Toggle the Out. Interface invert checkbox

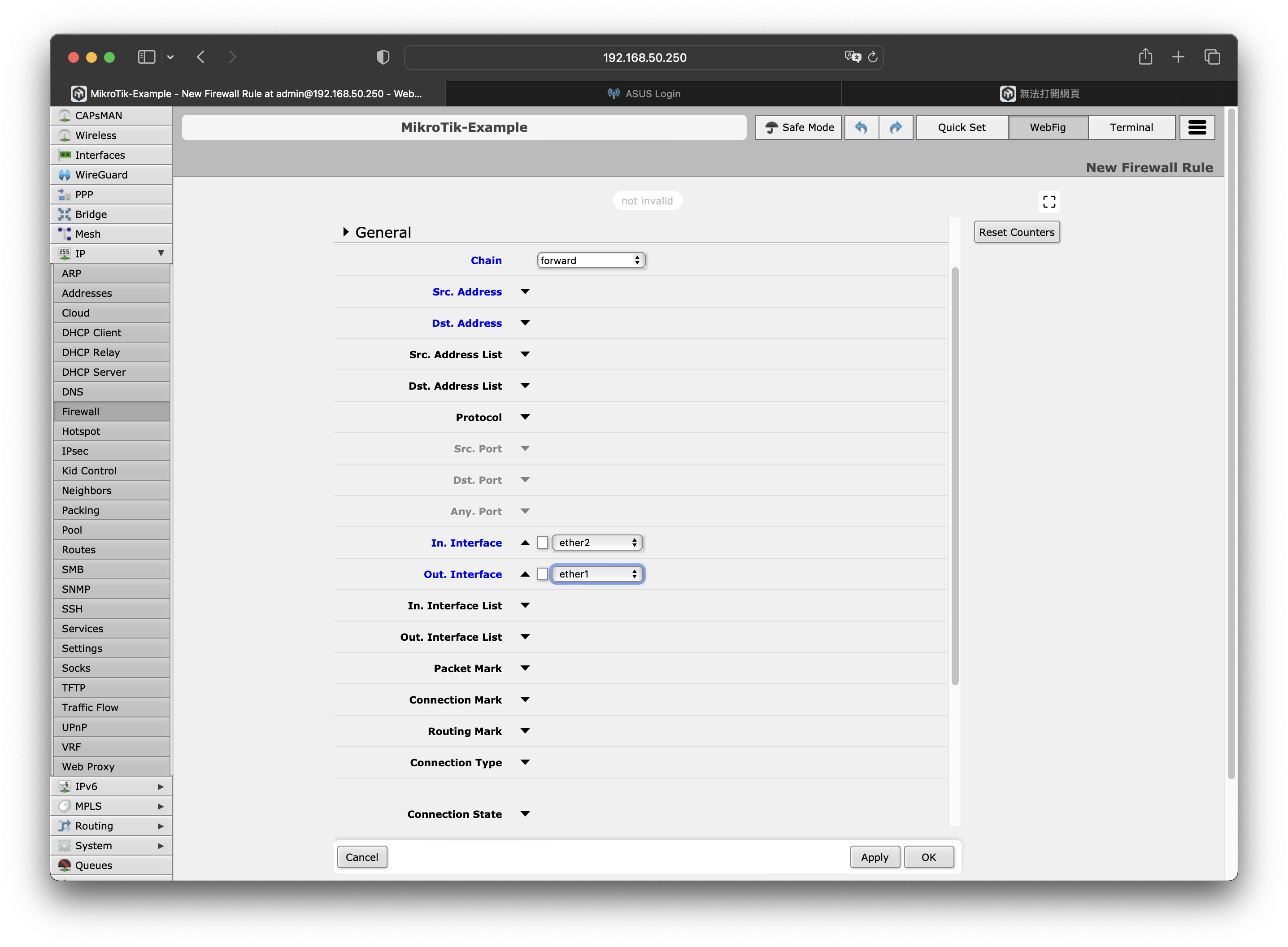click(x=542, y=574)
